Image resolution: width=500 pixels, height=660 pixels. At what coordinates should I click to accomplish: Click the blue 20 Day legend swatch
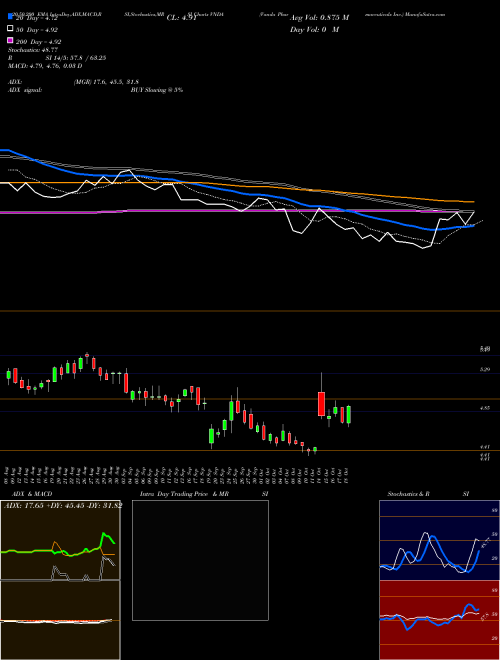10,17
